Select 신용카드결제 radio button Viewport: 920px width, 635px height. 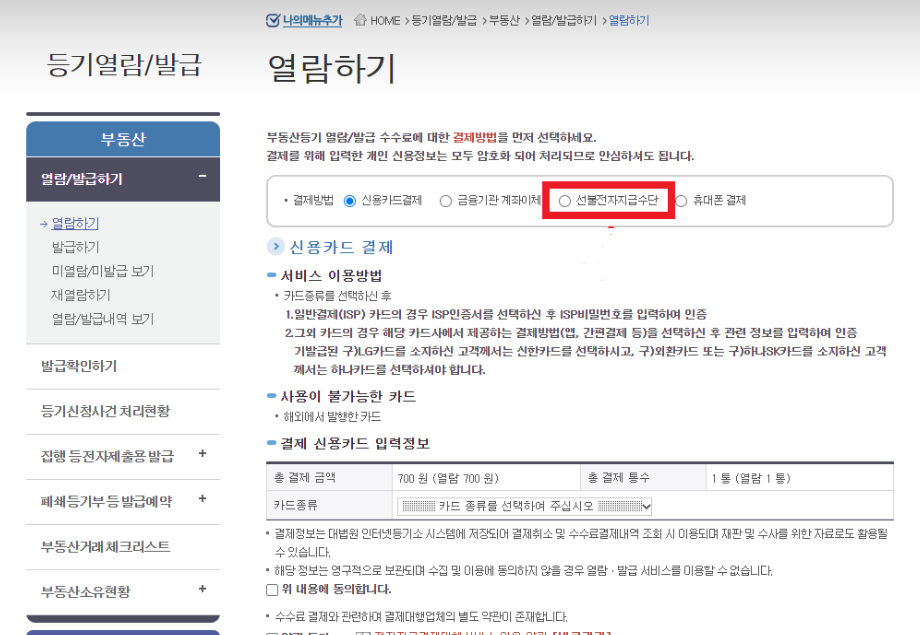(350, 201)
